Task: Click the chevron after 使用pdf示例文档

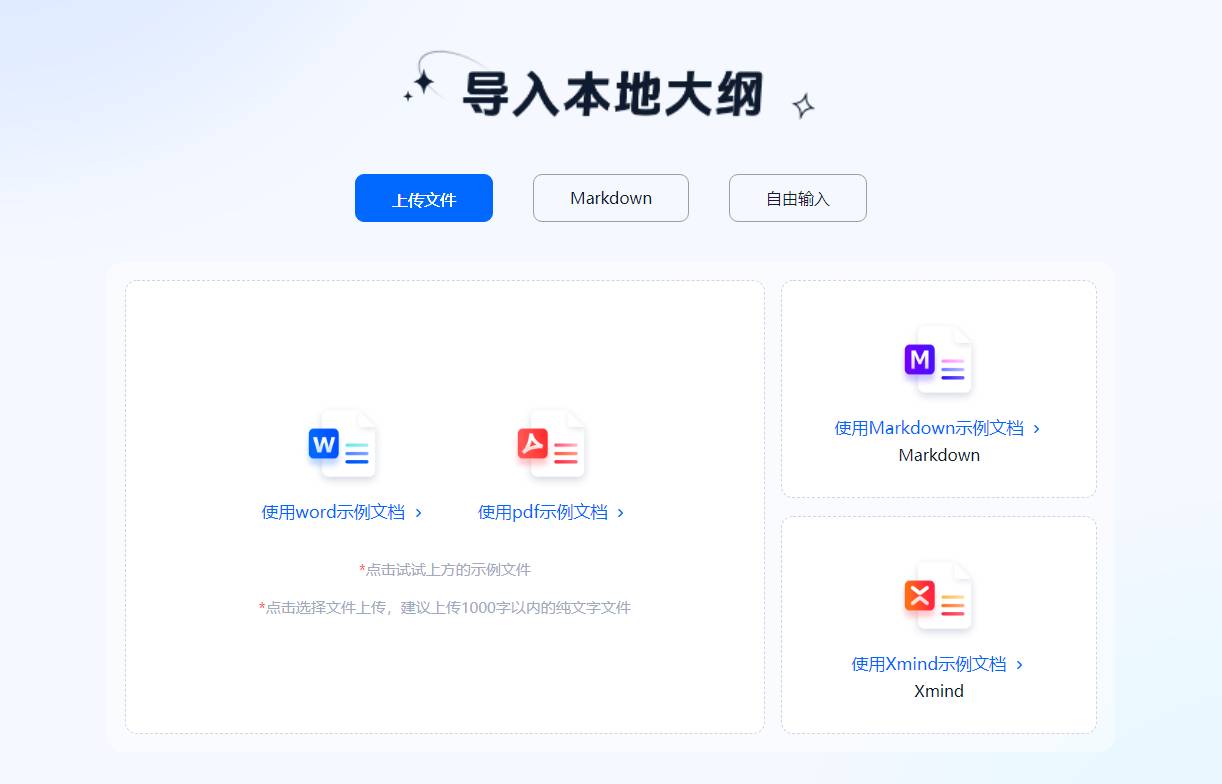Action: point(621,513)
